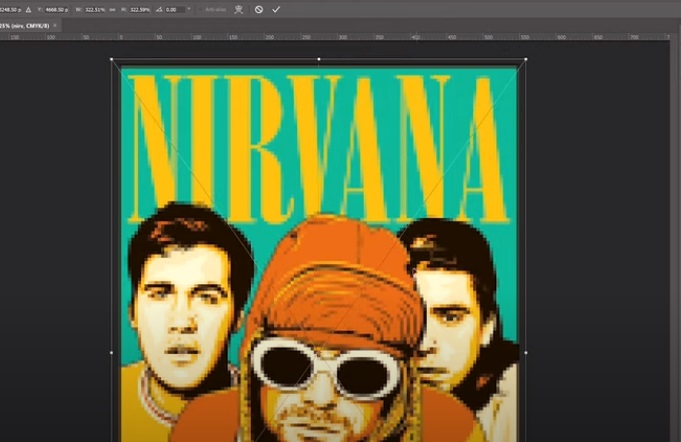
Task: Click the Y position field
Action: pos(56,10)
